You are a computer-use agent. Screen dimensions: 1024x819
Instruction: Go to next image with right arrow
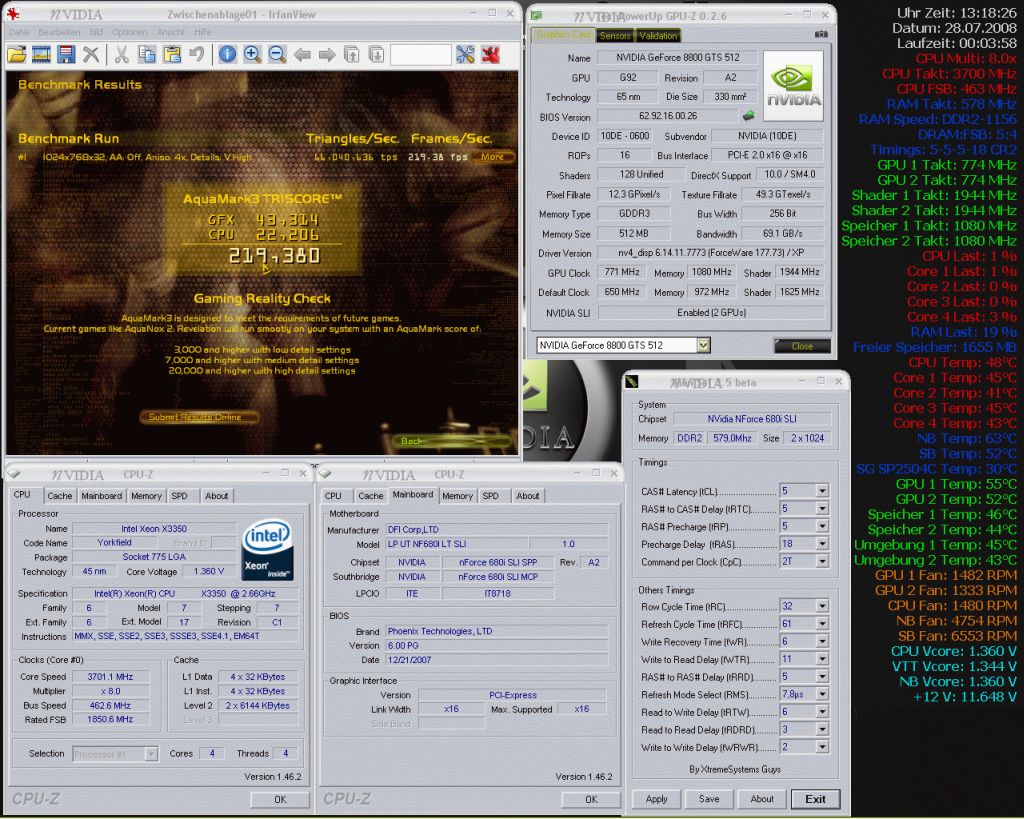pos(327,55)
